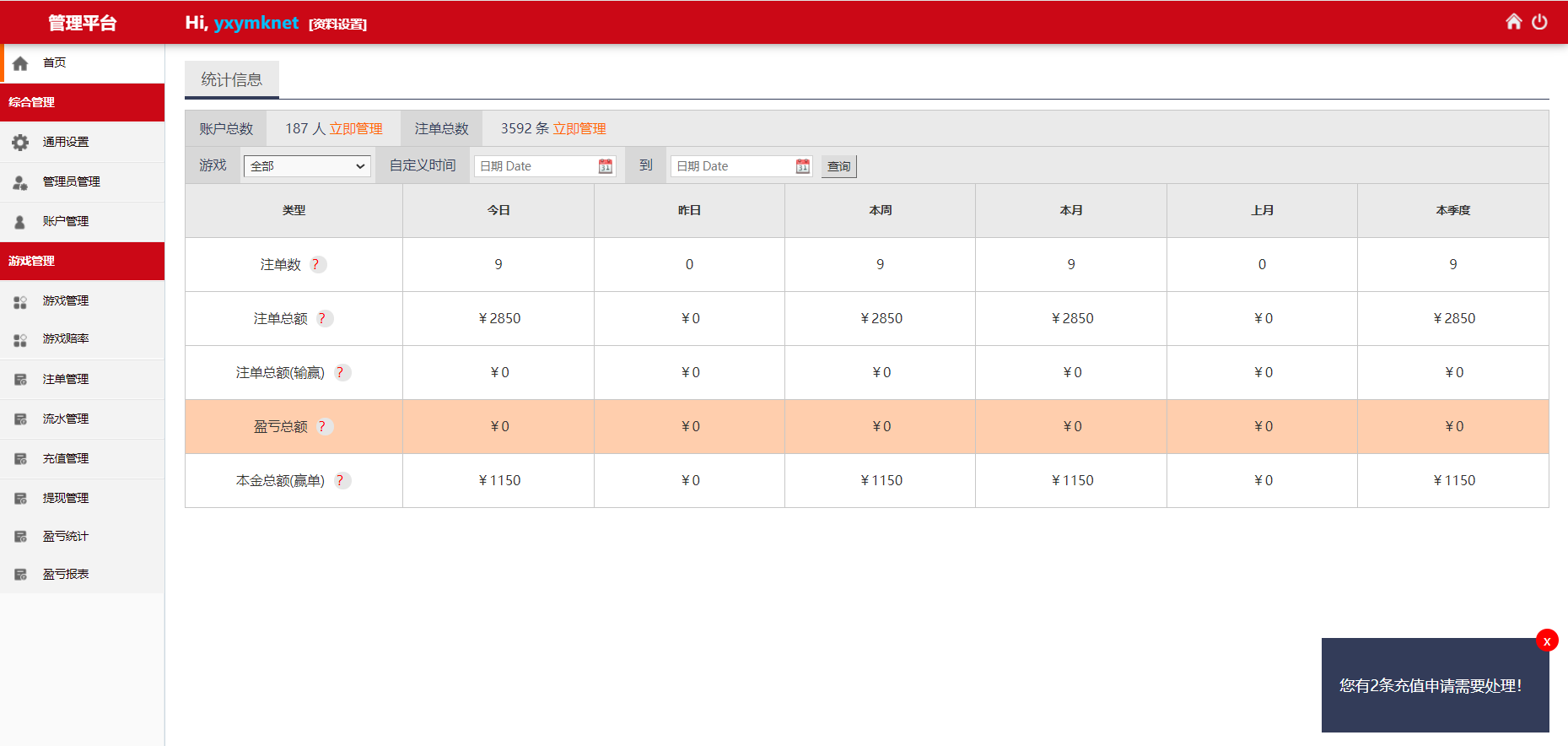Click the help icon beside 注单数

point(318,264)
